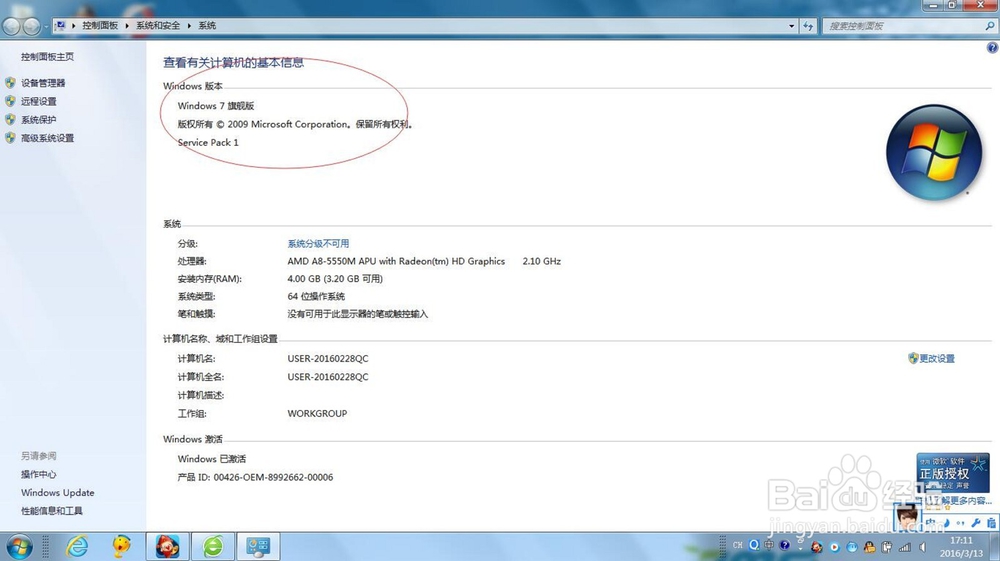The height and width of the screenshot is (561, 1000).
Task: Launch Internet Explorer from the taskbar
Action: pos(78,546)
